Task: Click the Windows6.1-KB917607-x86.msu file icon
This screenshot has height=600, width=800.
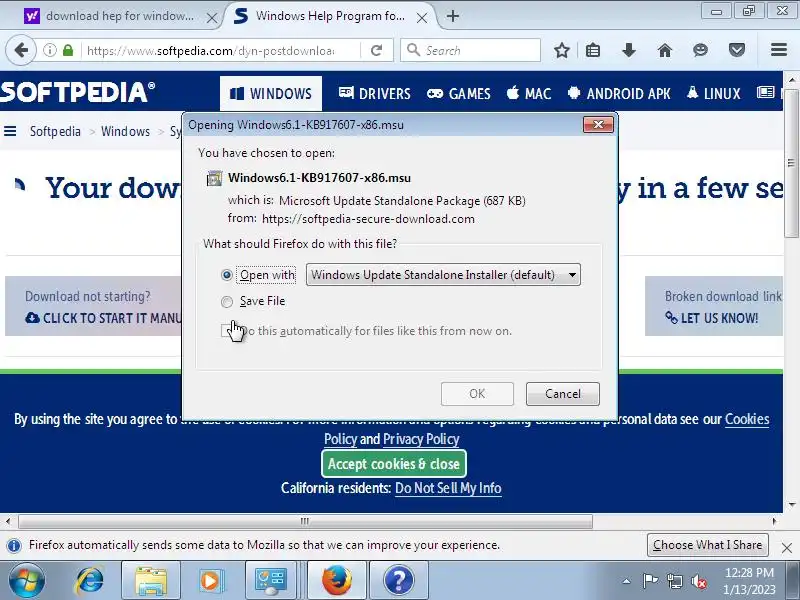Action: (x=214, y=179)
